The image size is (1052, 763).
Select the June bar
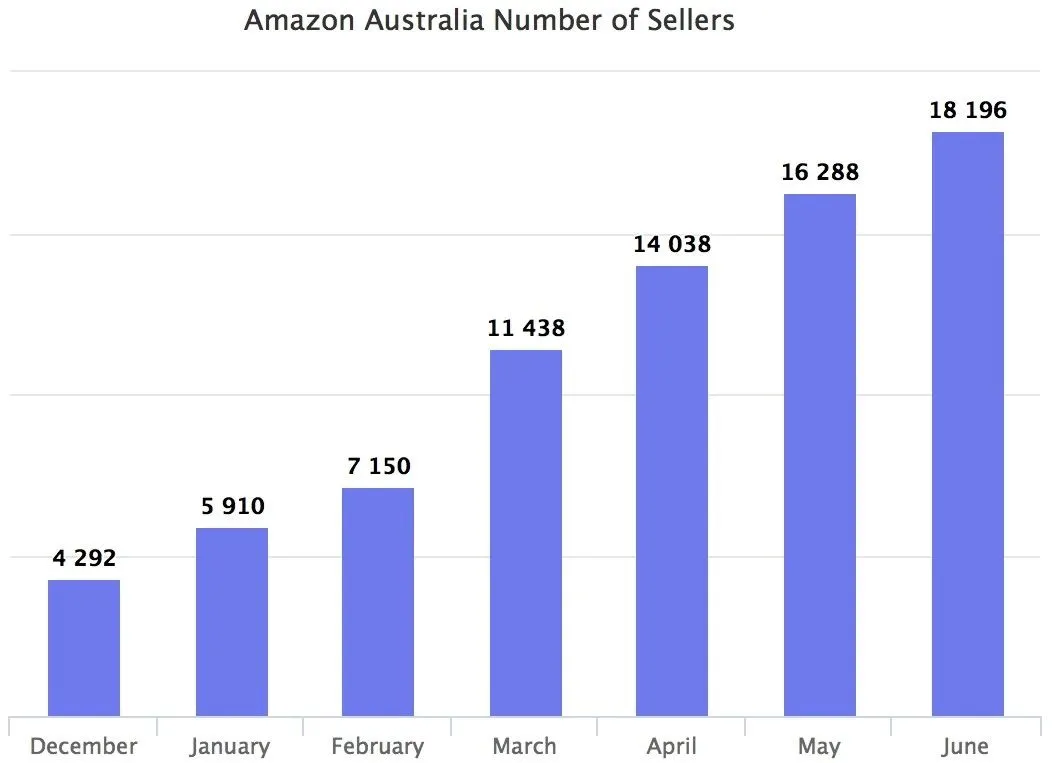pos(967,424)
